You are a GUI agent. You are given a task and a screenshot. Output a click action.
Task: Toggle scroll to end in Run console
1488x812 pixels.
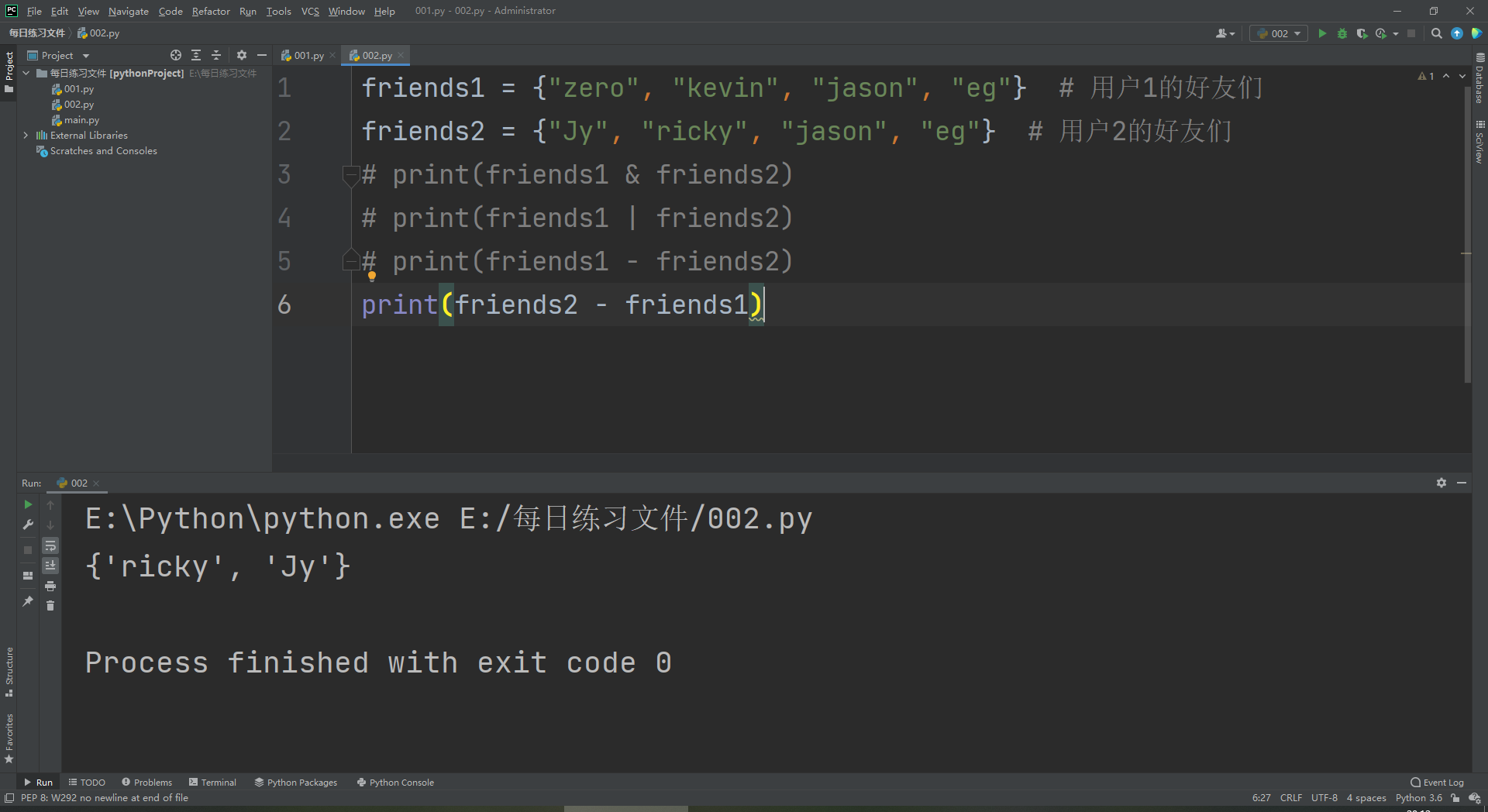tap(50, 566)
